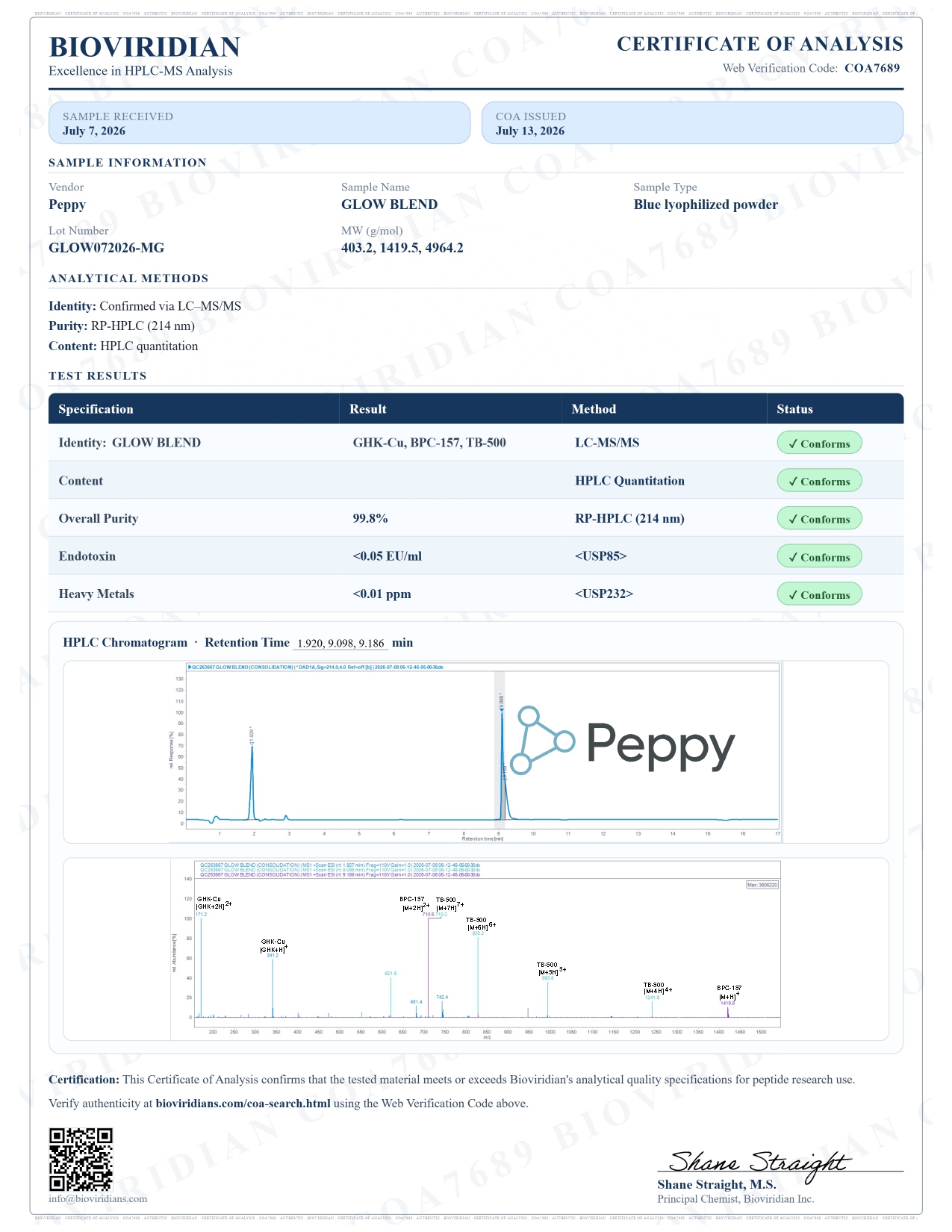Click the Purity: RP-HPLC (214 nm) line

(x=122, y=326)
